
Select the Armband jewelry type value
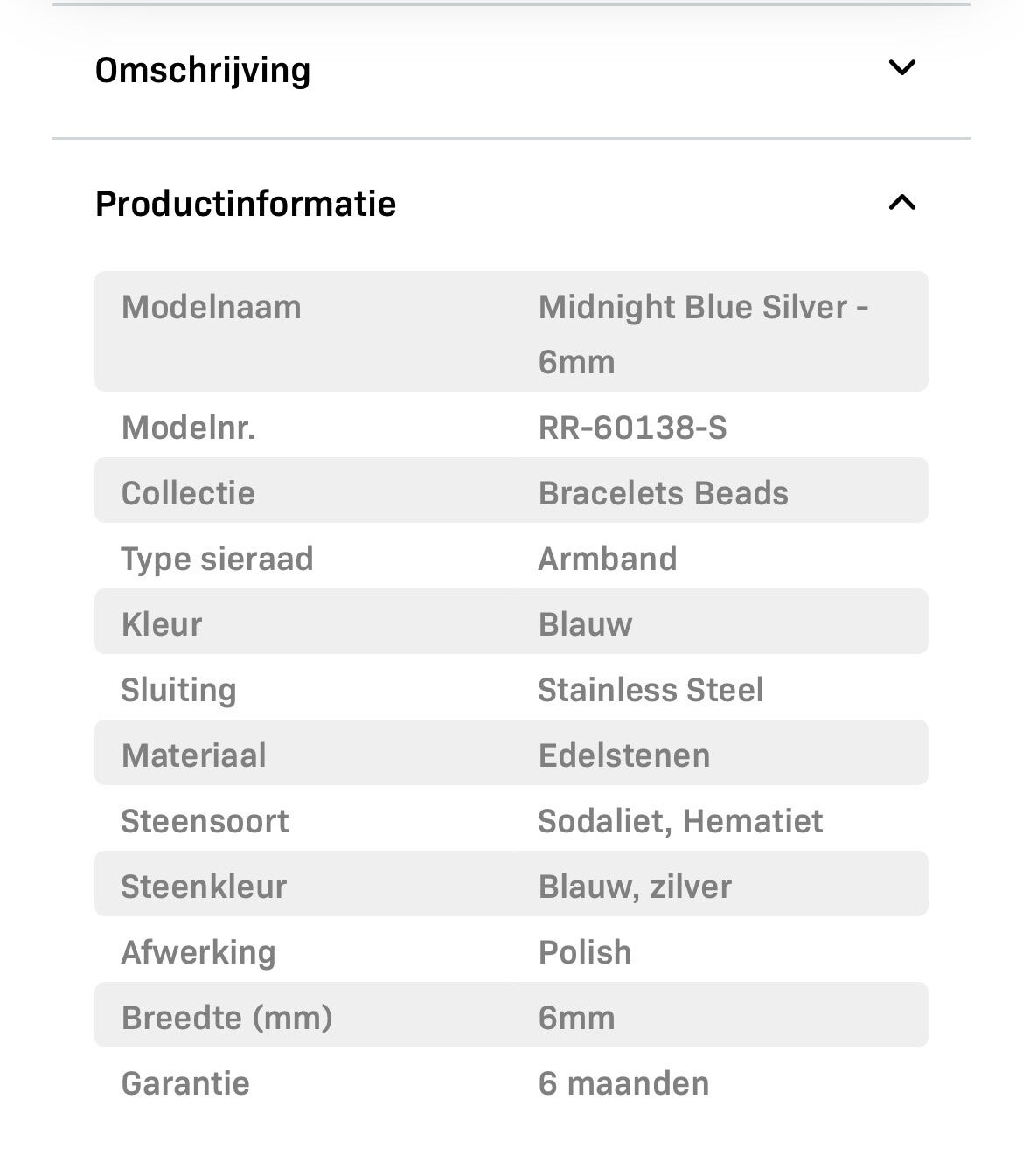(x=608, y=559)
